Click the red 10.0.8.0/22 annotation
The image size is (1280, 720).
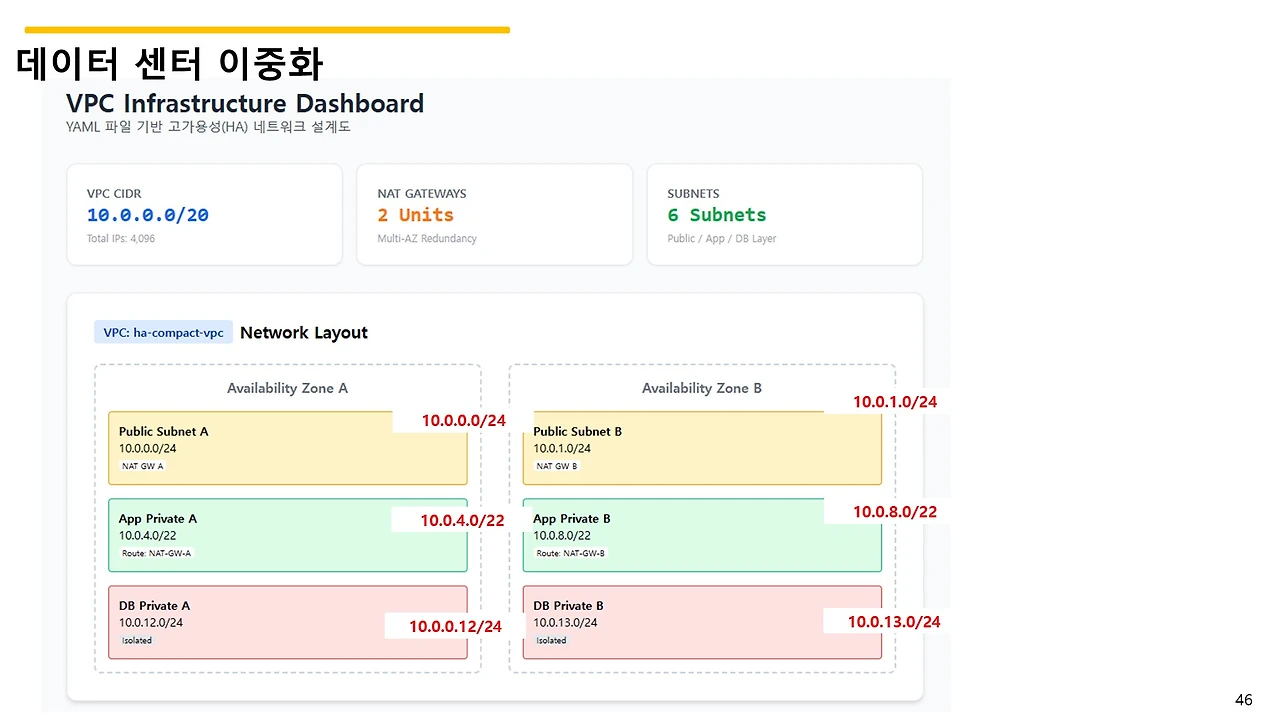coord(894,512)
